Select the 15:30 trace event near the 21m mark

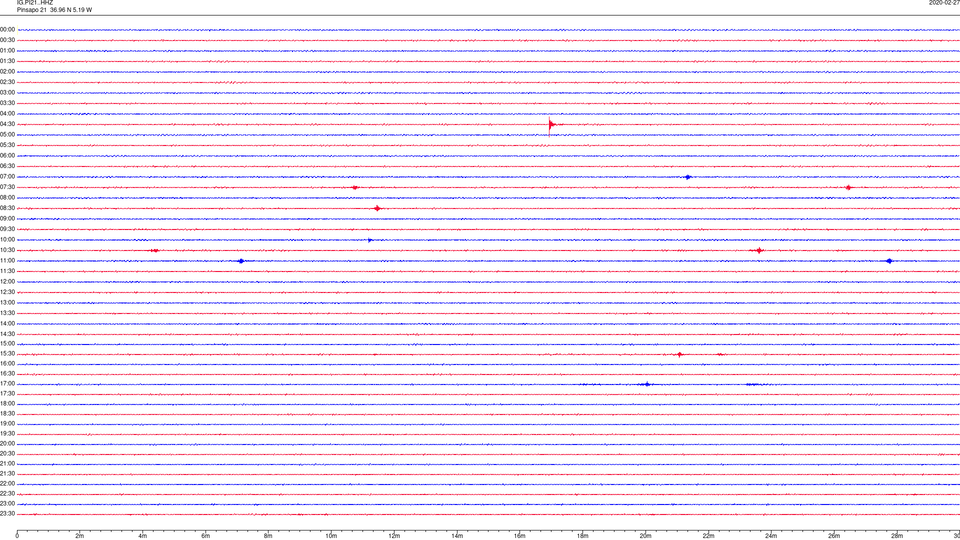[x=680, y=354]
